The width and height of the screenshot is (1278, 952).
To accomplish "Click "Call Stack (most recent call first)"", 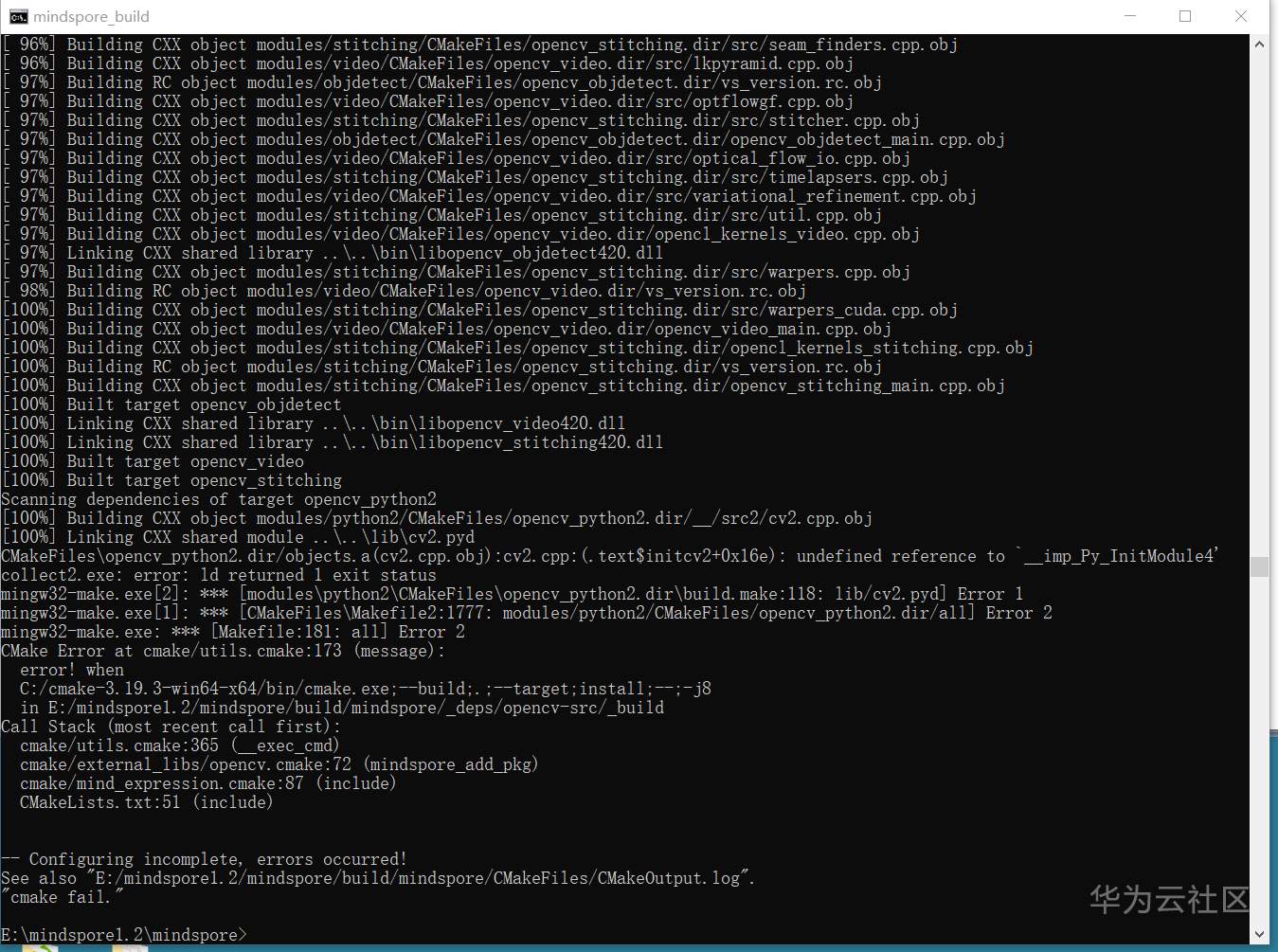I will [171, 727].
